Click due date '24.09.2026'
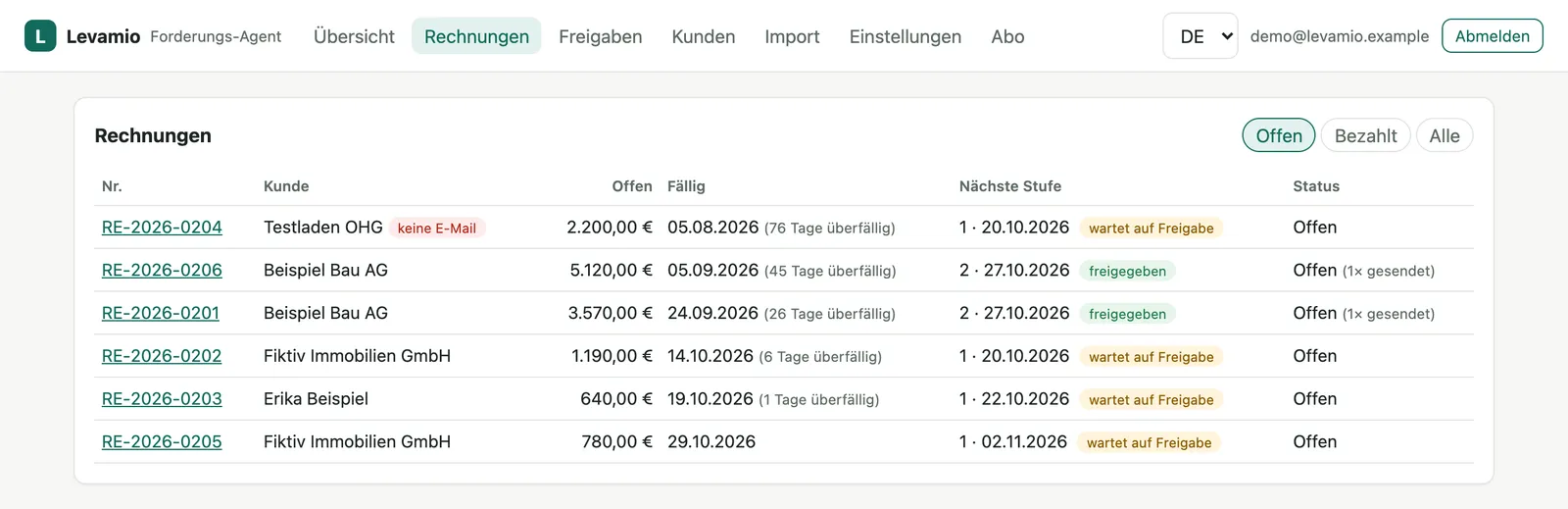1568x509 pixels. (712, 314)
